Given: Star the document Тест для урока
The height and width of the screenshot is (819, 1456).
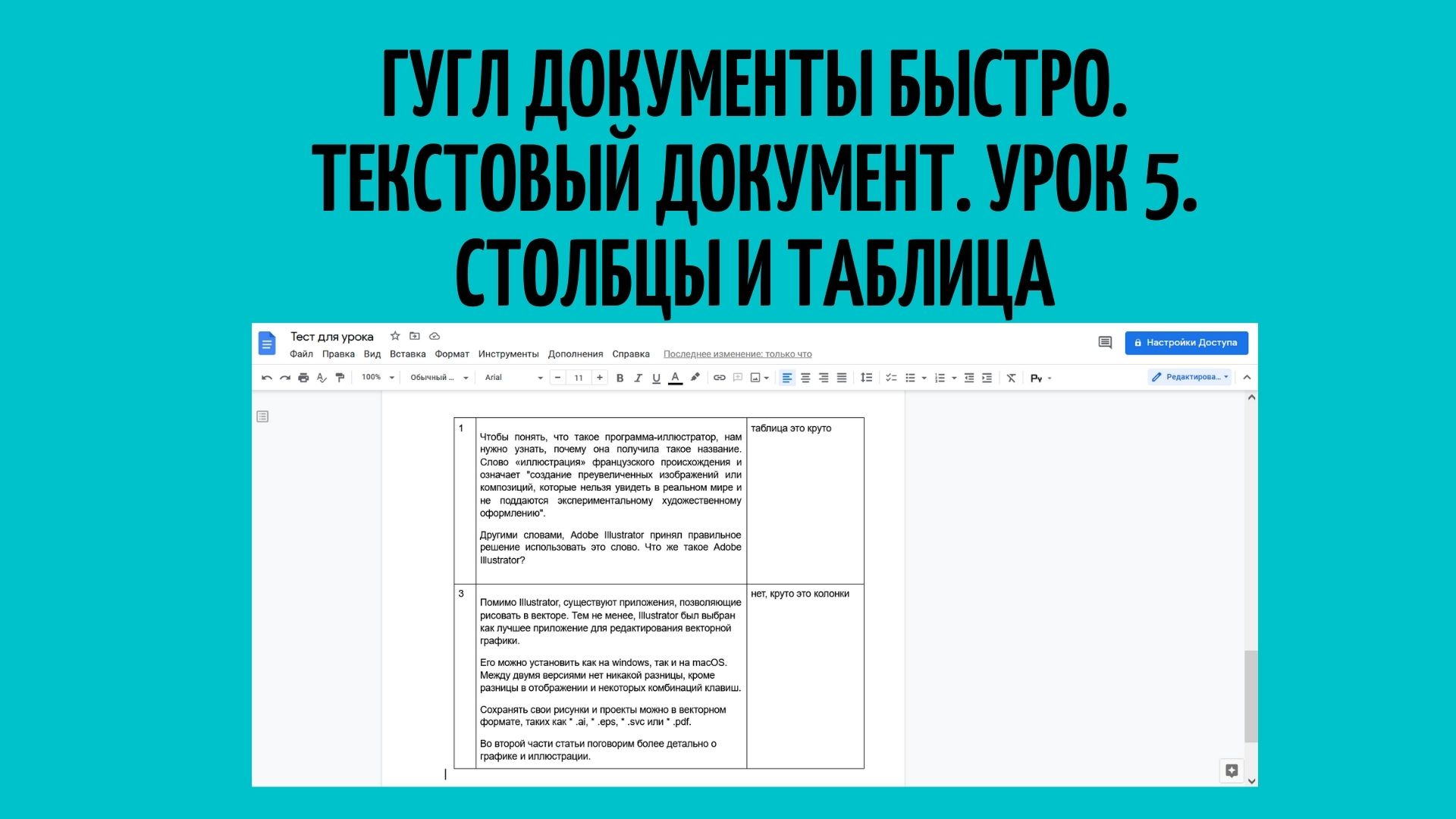Looking at the screenshot, I should click(394, 336).
